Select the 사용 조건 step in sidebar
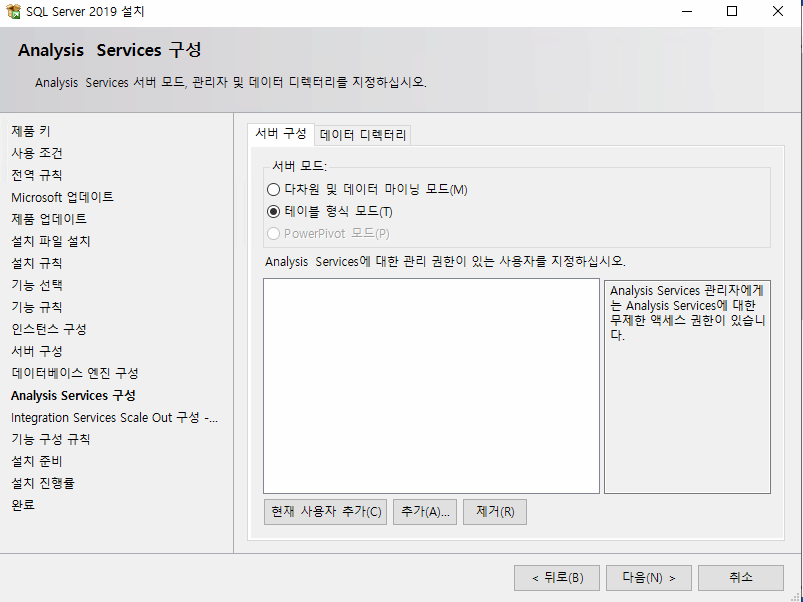Viewport: 803px width, 602px height. 37,154
